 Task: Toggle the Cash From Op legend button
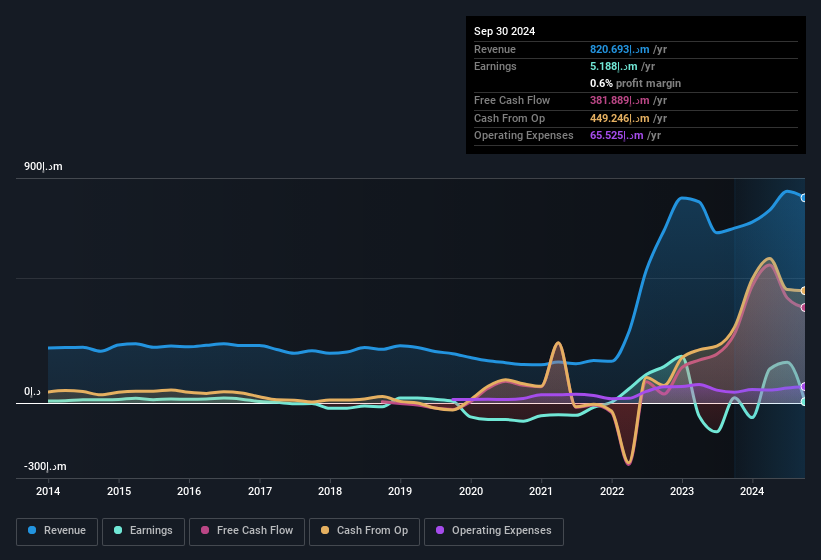(x=364, y=531)
